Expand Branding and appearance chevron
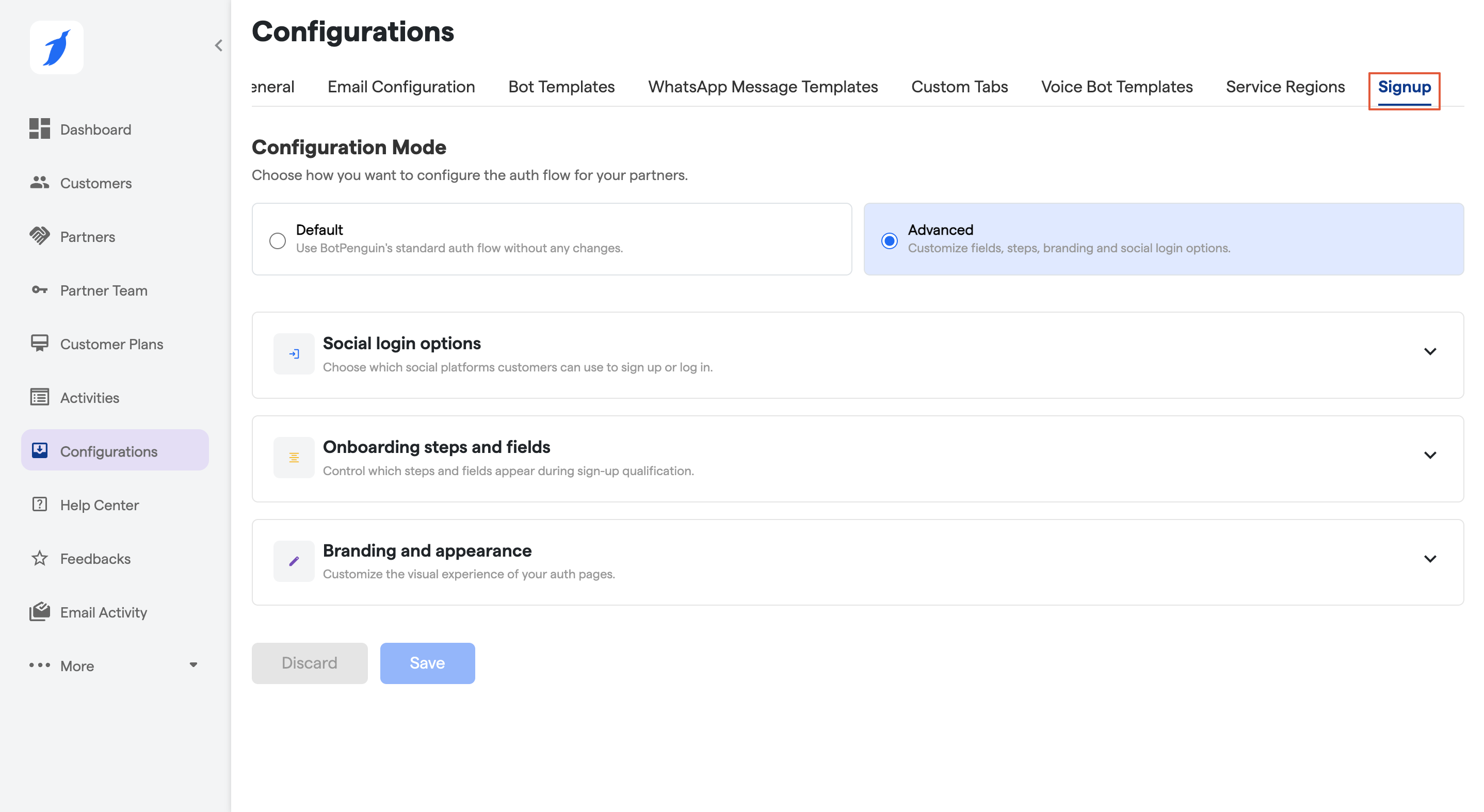The image size is (1484, 812). pos(1430,559)
